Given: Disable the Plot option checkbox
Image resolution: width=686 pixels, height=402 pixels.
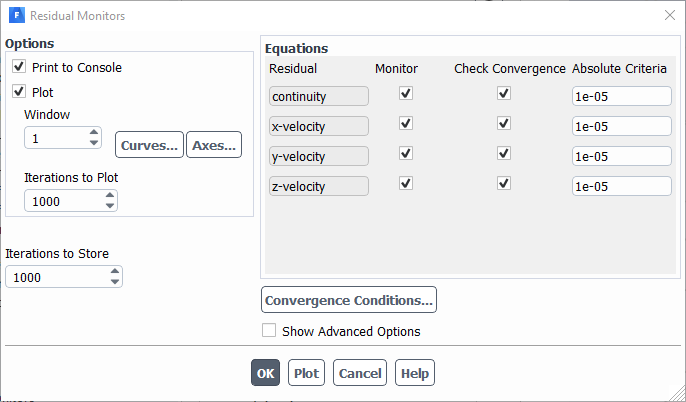Looking at the screenshot, I should [19, 92].
